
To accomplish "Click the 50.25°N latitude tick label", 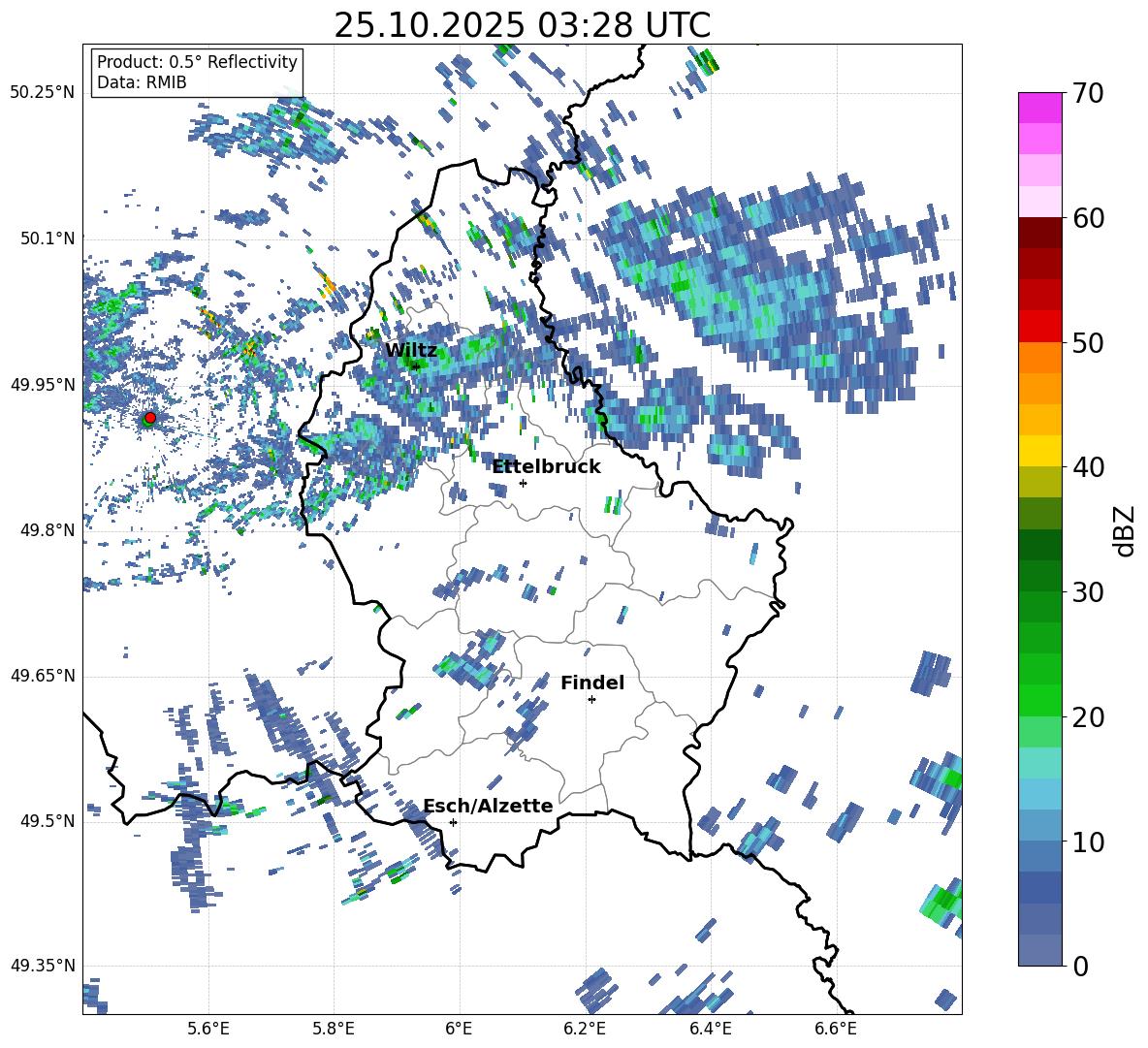I will pyautogui.click(x=43, y=92).
